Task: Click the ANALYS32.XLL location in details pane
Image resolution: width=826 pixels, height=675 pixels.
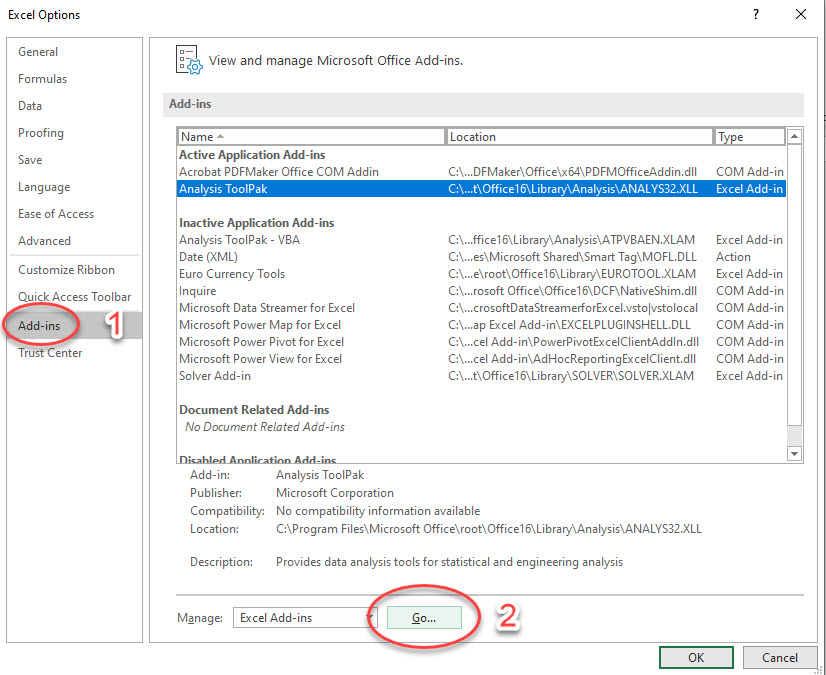Action: point(489,529)
